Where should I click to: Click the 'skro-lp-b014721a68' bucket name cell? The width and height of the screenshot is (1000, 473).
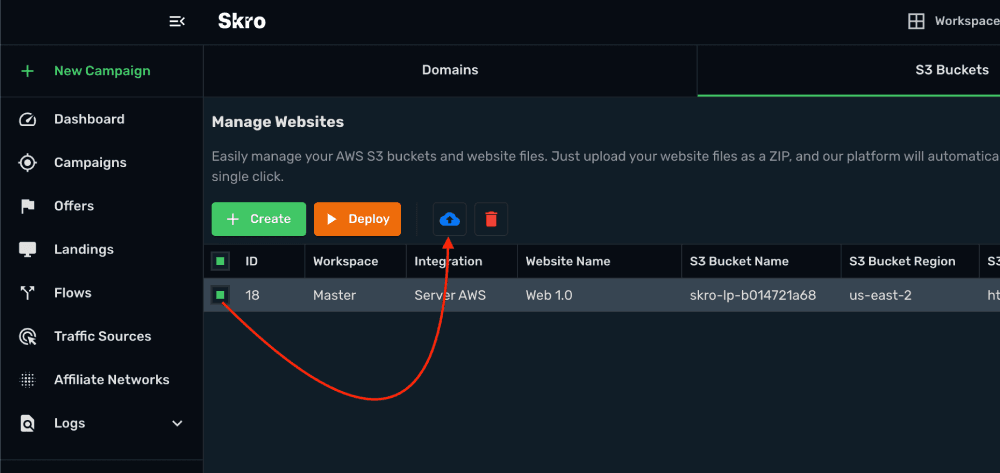(753, 295)
